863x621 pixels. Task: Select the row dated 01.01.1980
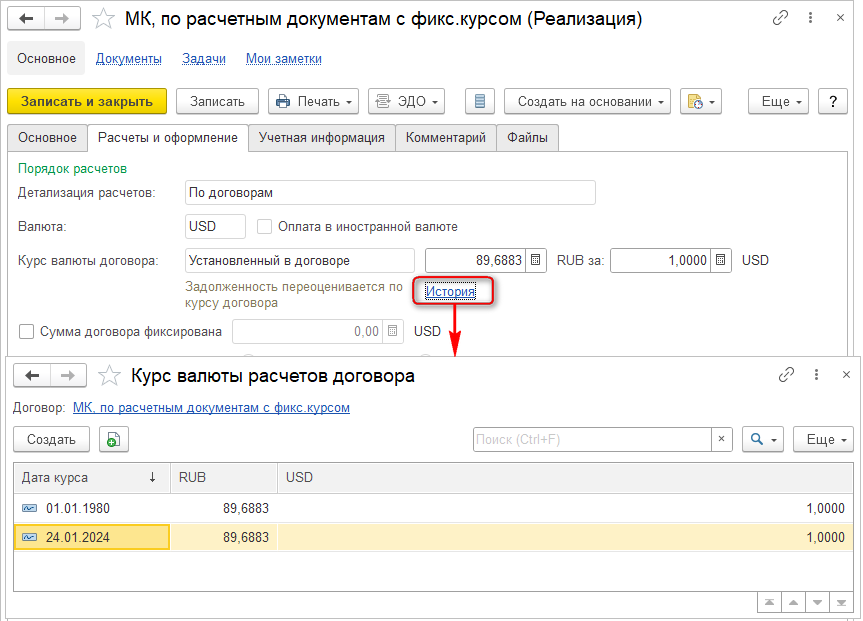click(x=434, y=508)
